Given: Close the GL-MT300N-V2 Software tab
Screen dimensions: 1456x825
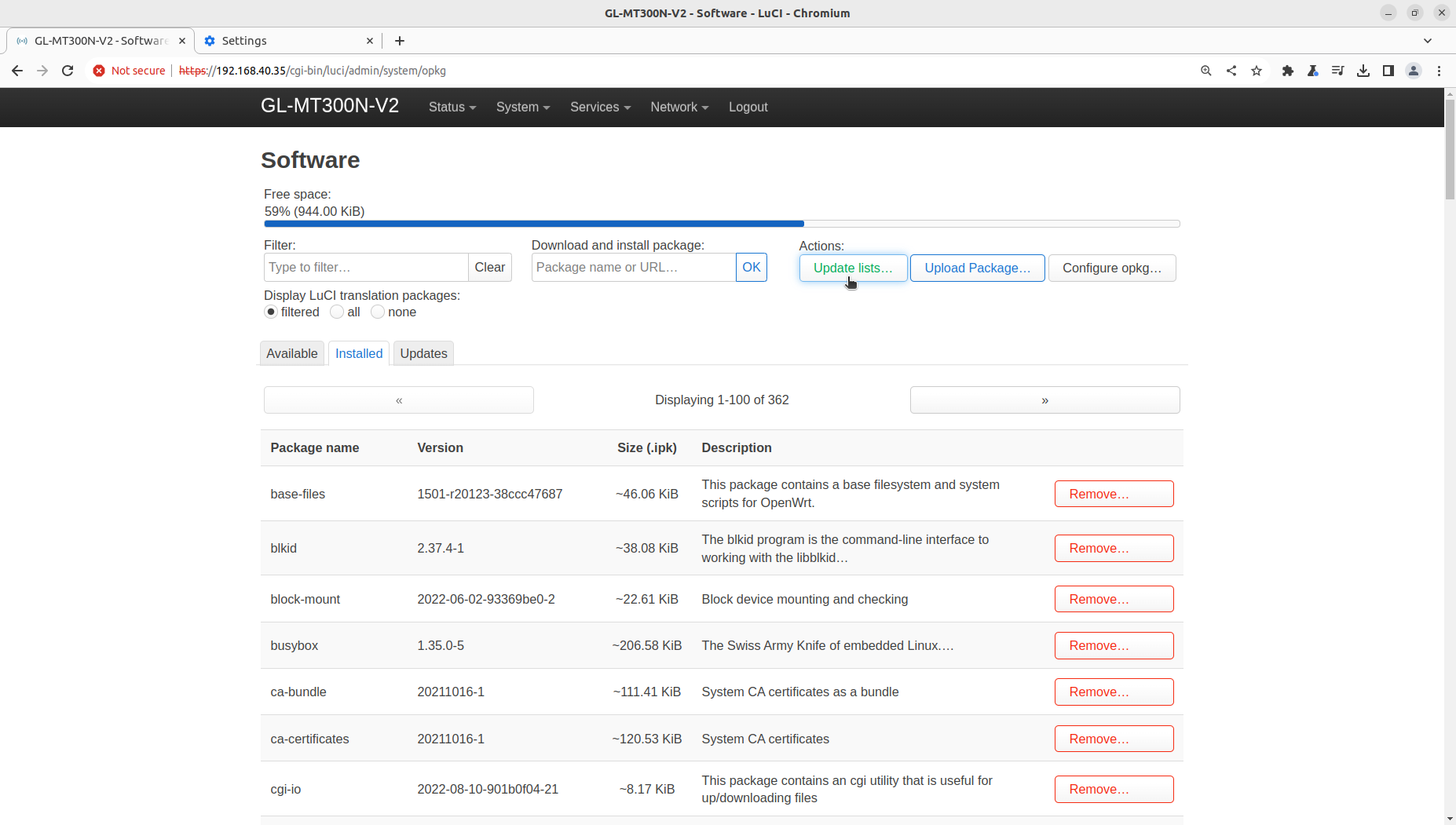Looking at the screenshot, I should 182,41.
